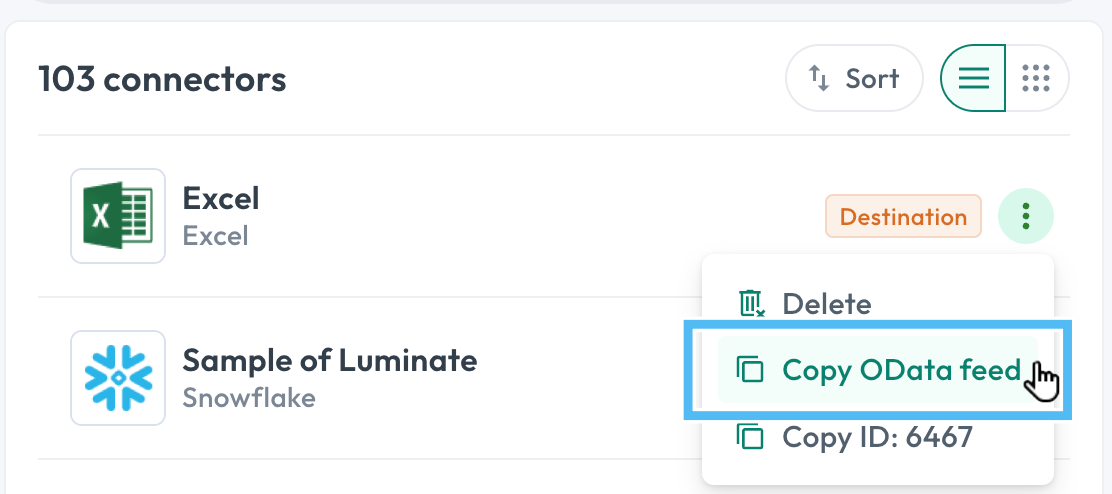The width and height of the screenshot is (1112, 494).
Task: Click the copy icon beside Copy ID
Action: pyautogui.click(x=750, y=436)
